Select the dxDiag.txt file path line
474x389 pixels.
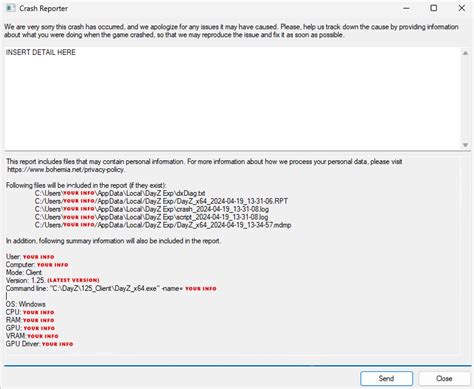(x=120, y=193)
